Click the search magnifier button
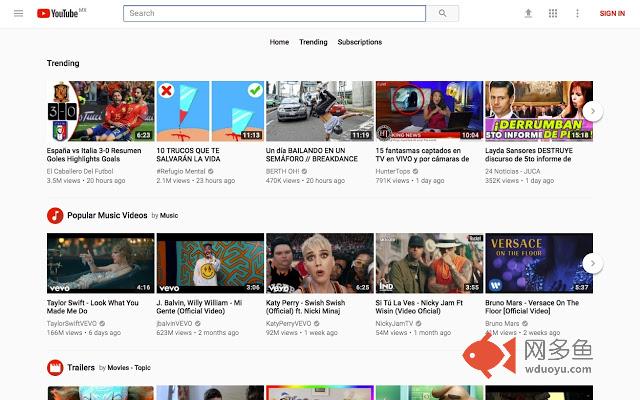This screenshot has width=640, height=400. (442, 13)
